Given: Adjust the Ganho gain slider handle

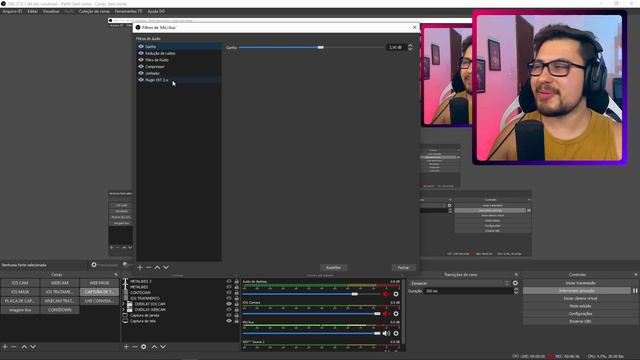Looking at the screenshot, I should point(320,47).
